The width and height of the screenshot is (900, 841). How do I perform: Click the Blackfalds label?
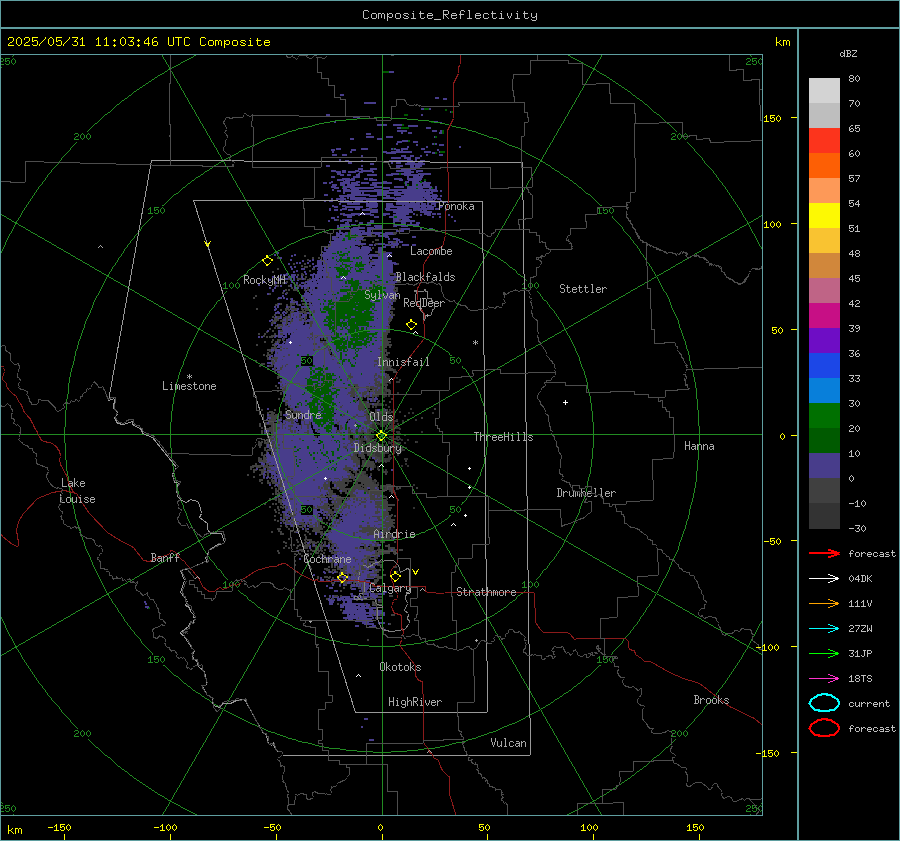[x=425, y=277]
